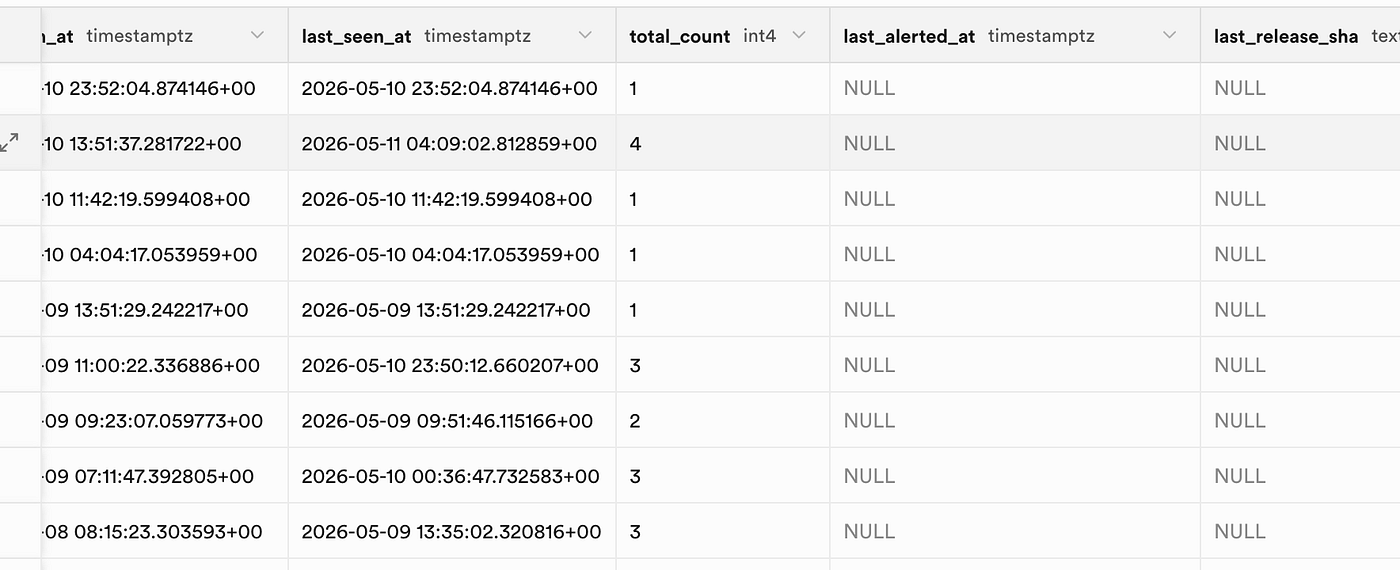1400x570 pixels.
Task: Select last_seen_at cell 2026-05-10 00:36:47.732583+00
Action: pyautogui.click(x=452, y=476)
